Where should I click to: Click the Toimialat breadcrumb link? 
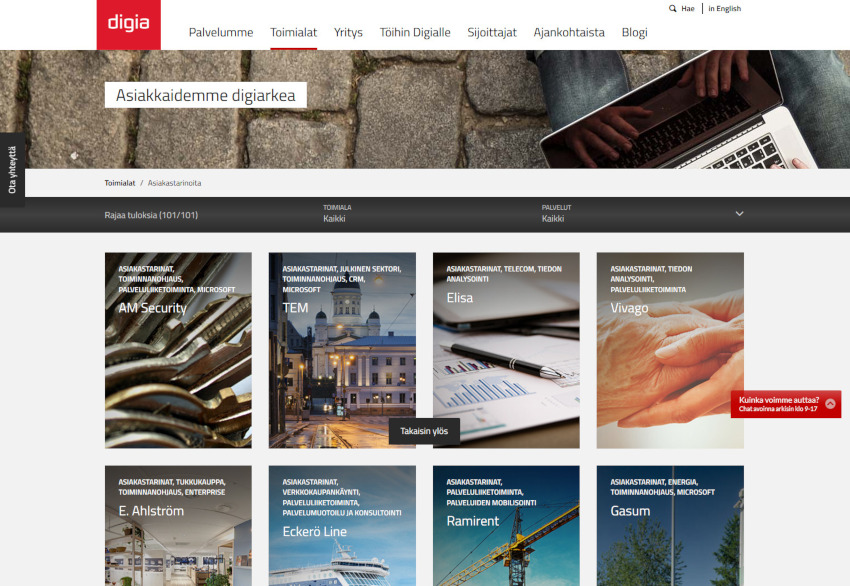click(x=120, y=183)
